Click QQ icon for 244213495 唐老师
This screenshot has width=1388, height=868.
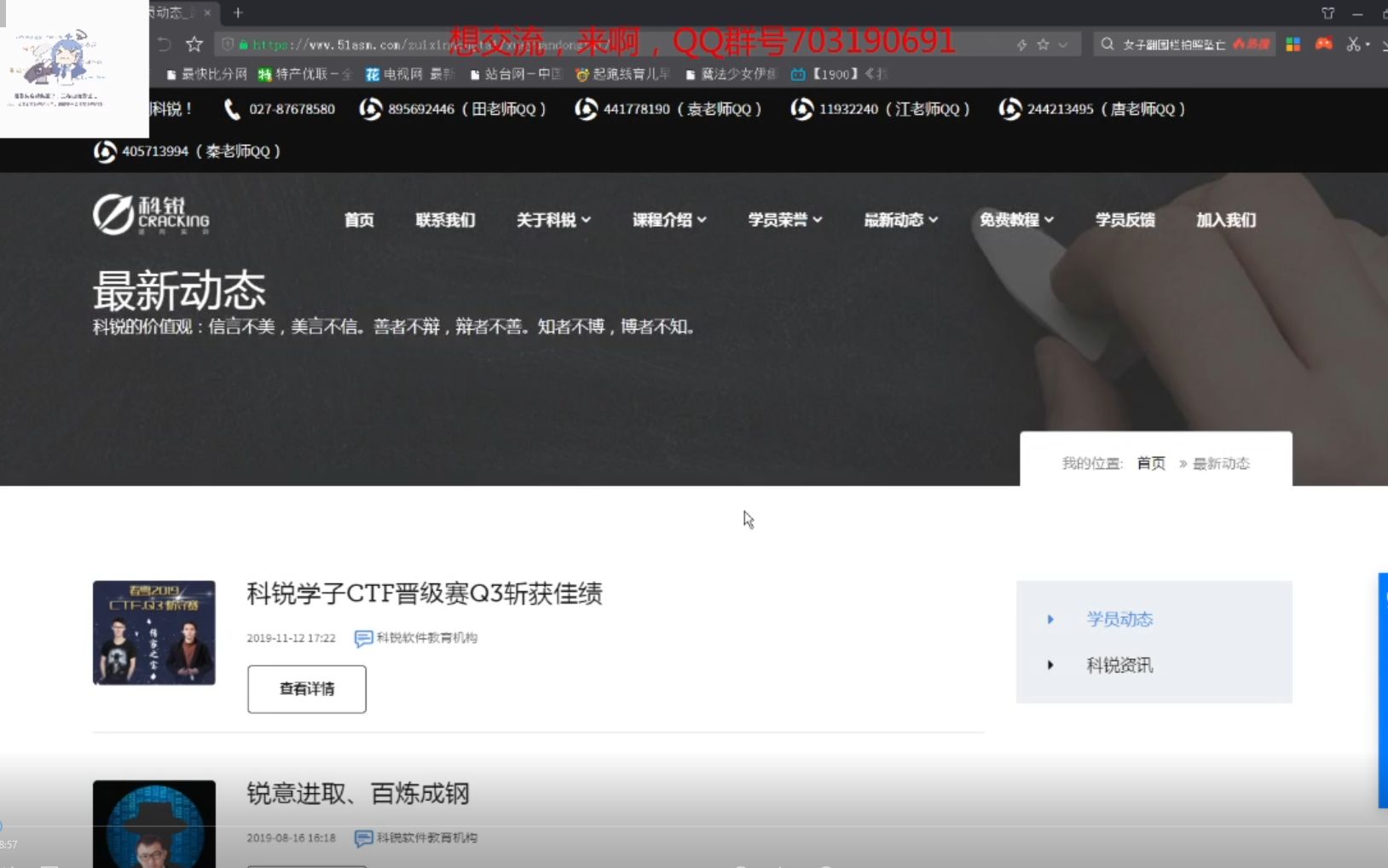click(1009, 109)
